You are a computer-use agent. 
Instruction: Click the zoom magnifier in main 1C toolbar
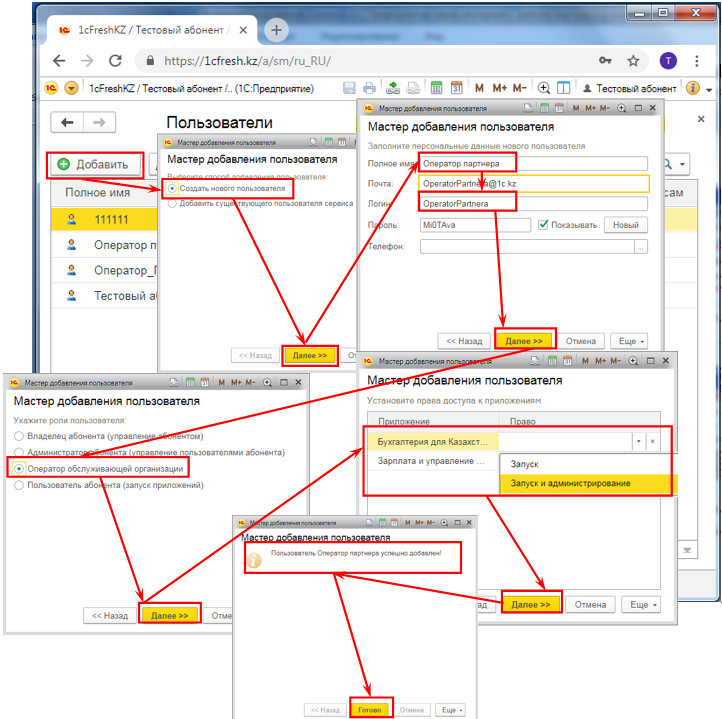[544, 88]
